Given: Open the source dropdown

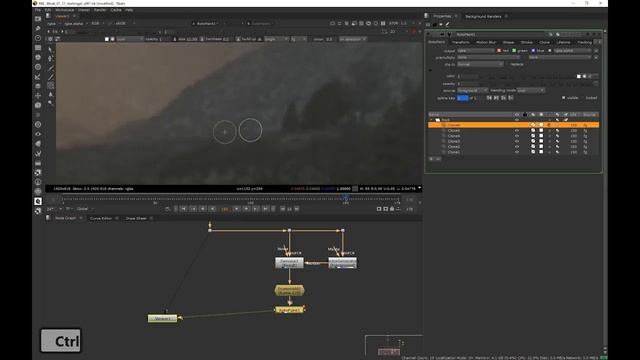Looking at the screenshot, I should [472, 90].
